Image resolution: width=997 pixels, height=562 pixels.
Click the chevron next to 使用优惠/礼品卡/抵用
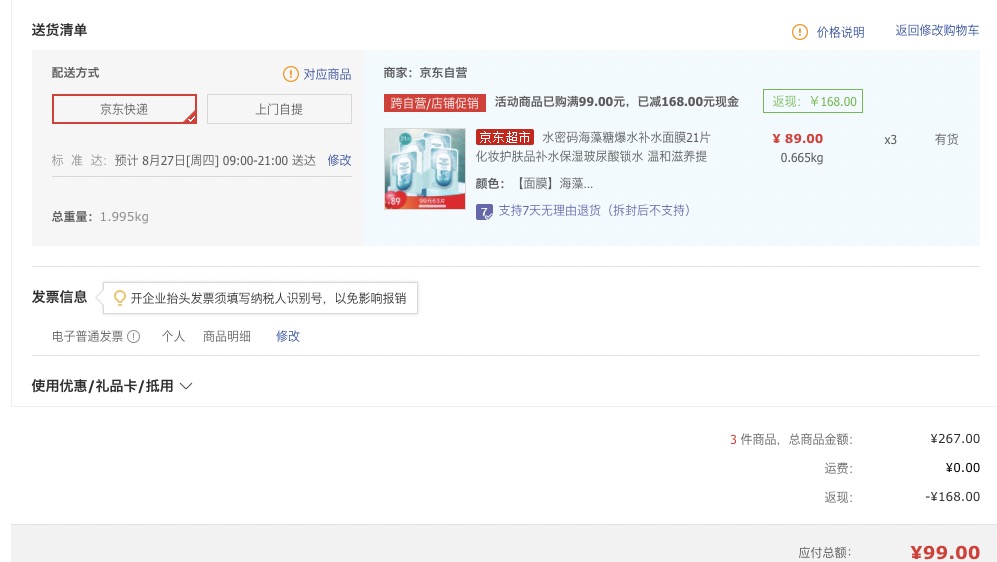coord(186,386)
